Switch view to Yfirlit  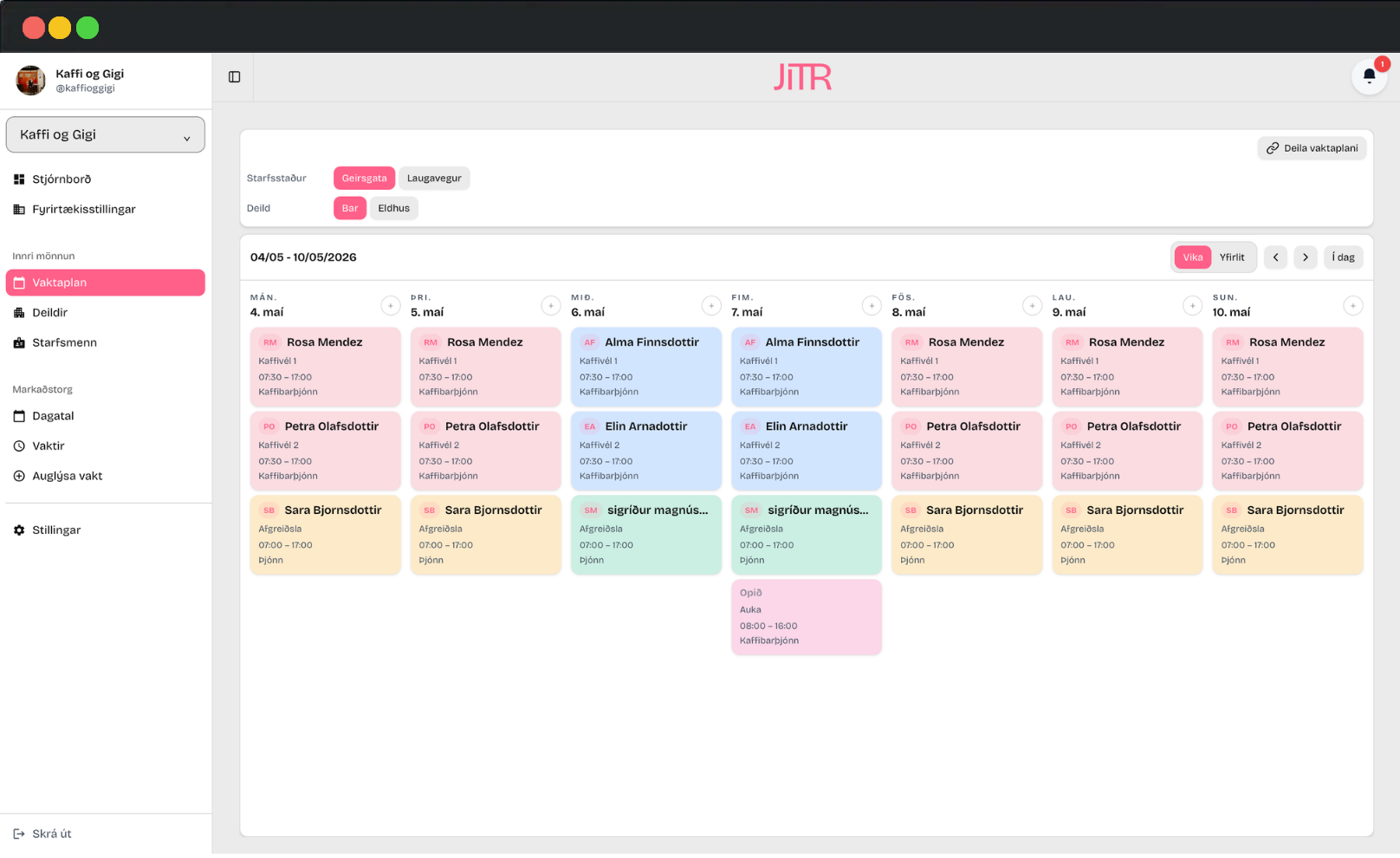pos(1232,257)
